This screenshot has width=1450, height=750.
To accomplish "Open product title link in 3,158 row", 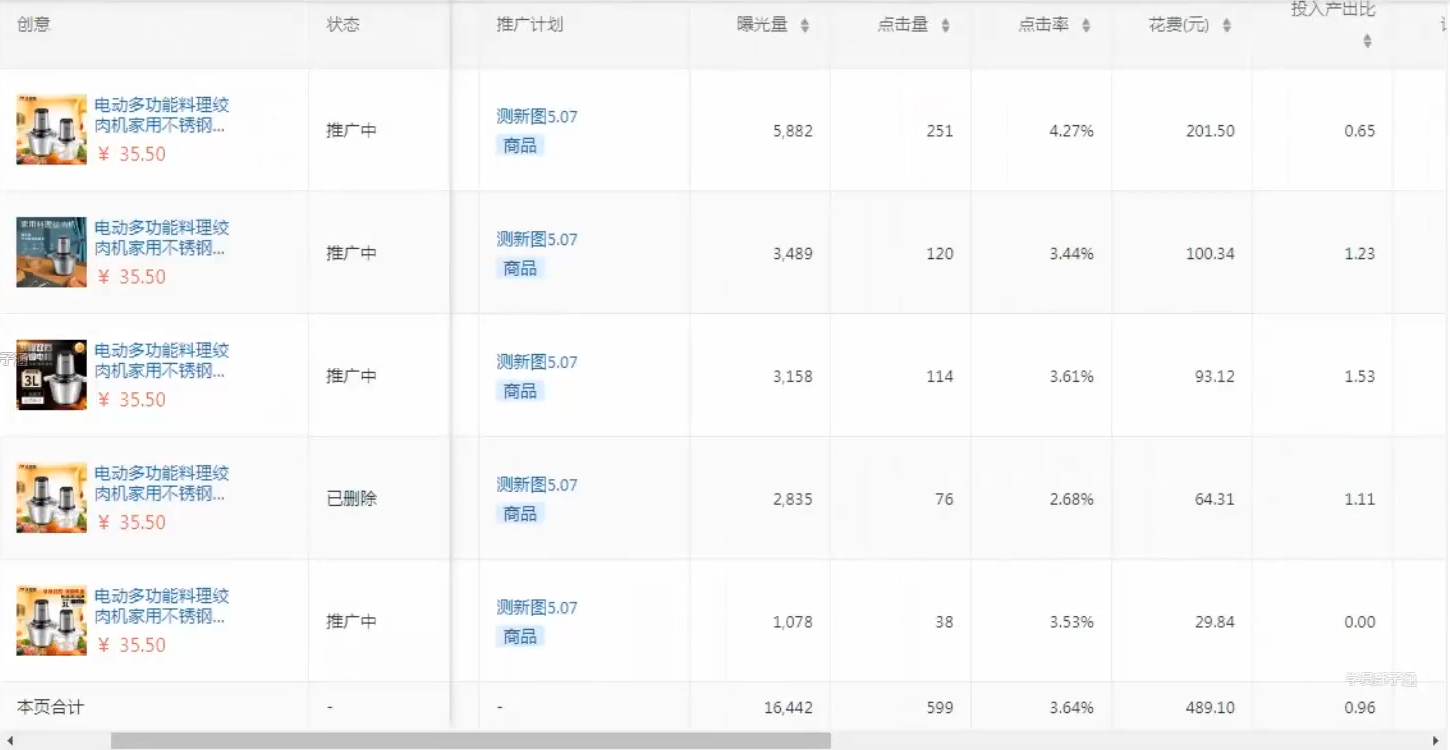I will pos(162,361).
